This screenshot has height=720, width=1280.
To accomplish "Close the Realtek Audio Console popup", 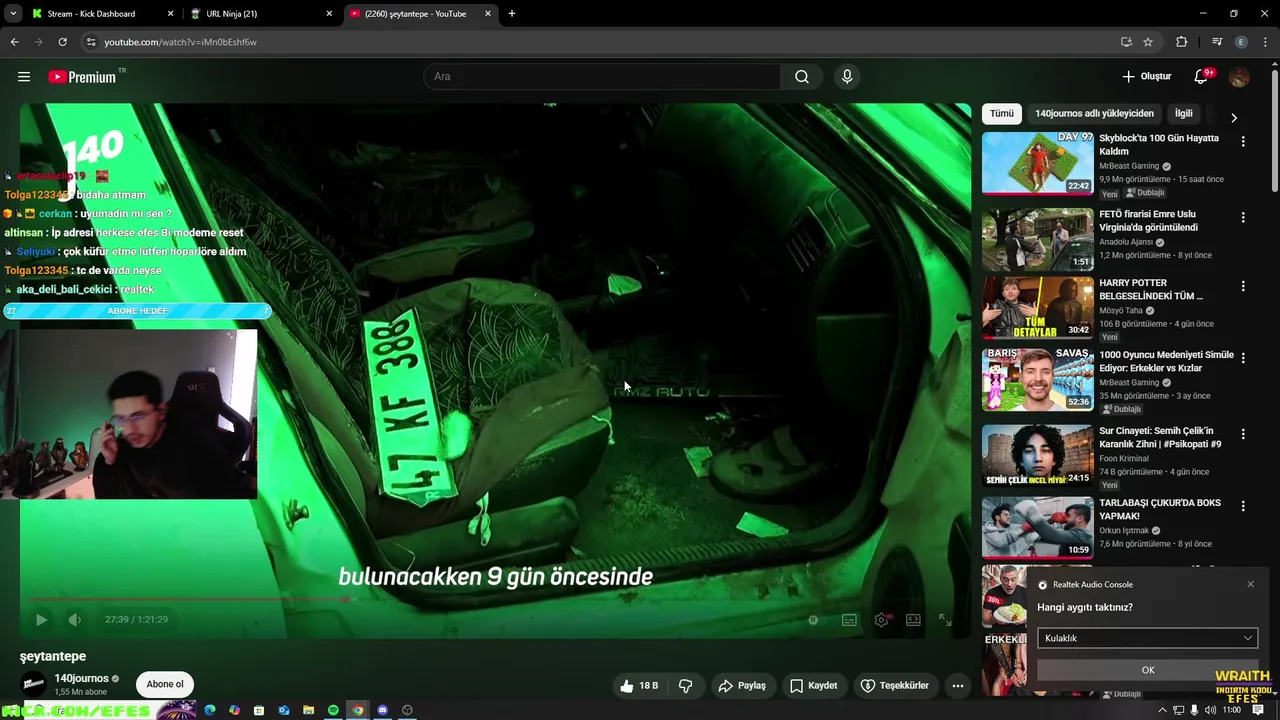I will (x=1250, y=584).
